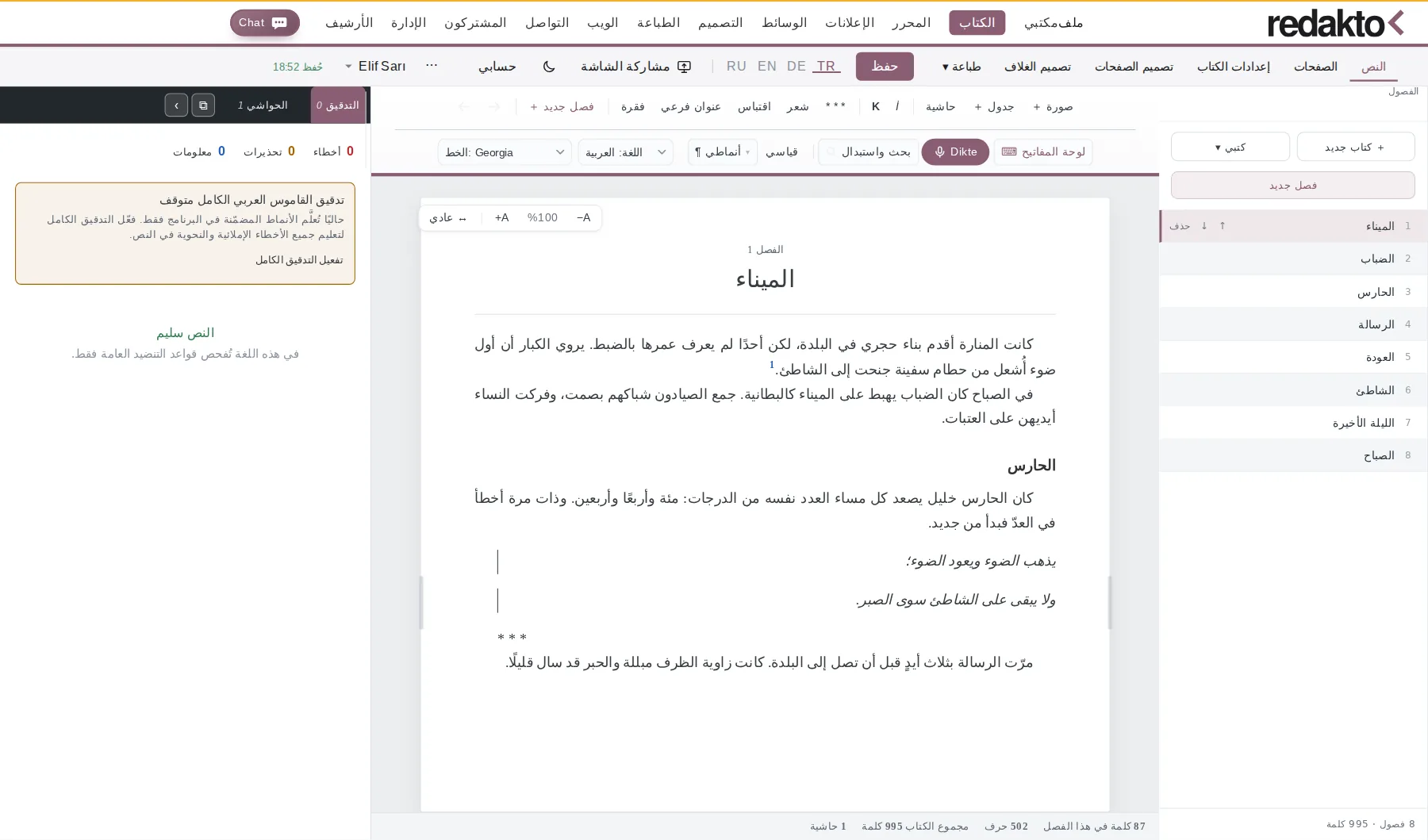Select chapter الليلة الأخيرة in the list
1428x840 pixels.
[x=1293, y=423]
